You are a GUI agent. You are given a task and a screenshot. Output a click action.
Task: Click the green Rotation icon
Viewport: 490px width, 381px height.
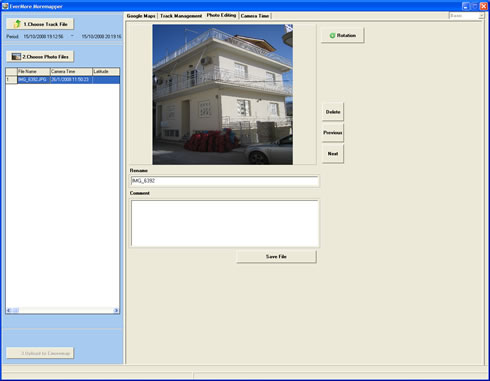332,35
